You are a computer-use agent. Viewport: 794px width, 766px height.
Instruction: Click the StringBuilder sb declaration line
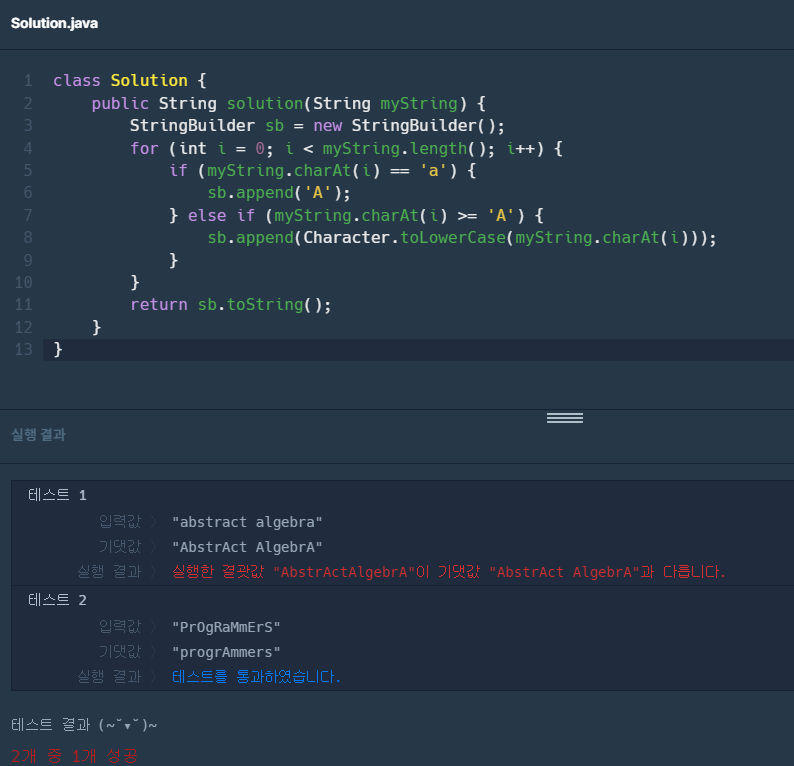pos(317,126)
